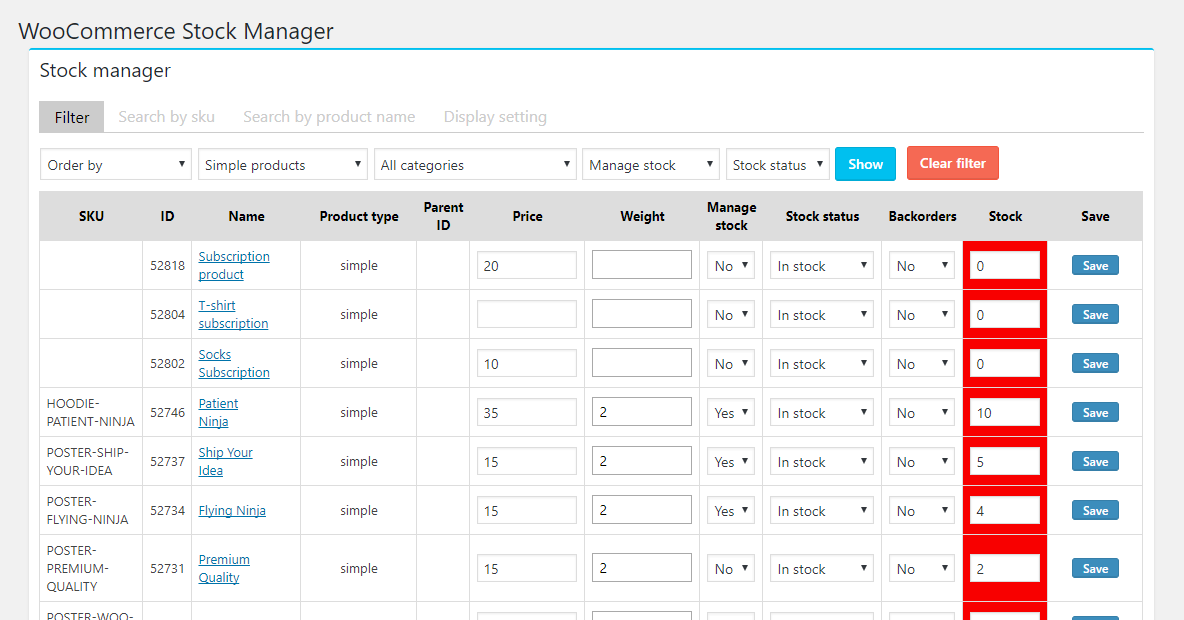
Task: Save the Flying Ninja row
Action: (x=1095, y=510)
